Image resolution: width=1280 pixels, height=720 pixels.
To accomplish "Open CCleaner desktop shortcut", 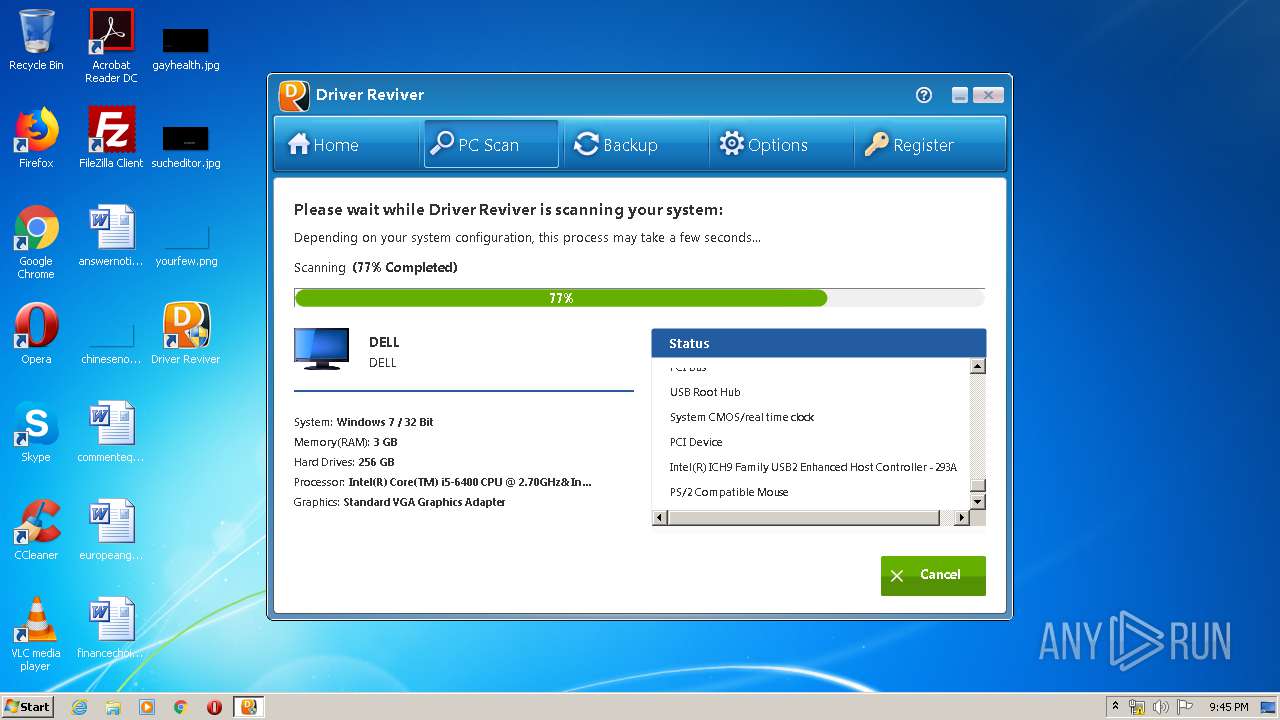I will tap(36, 530).
